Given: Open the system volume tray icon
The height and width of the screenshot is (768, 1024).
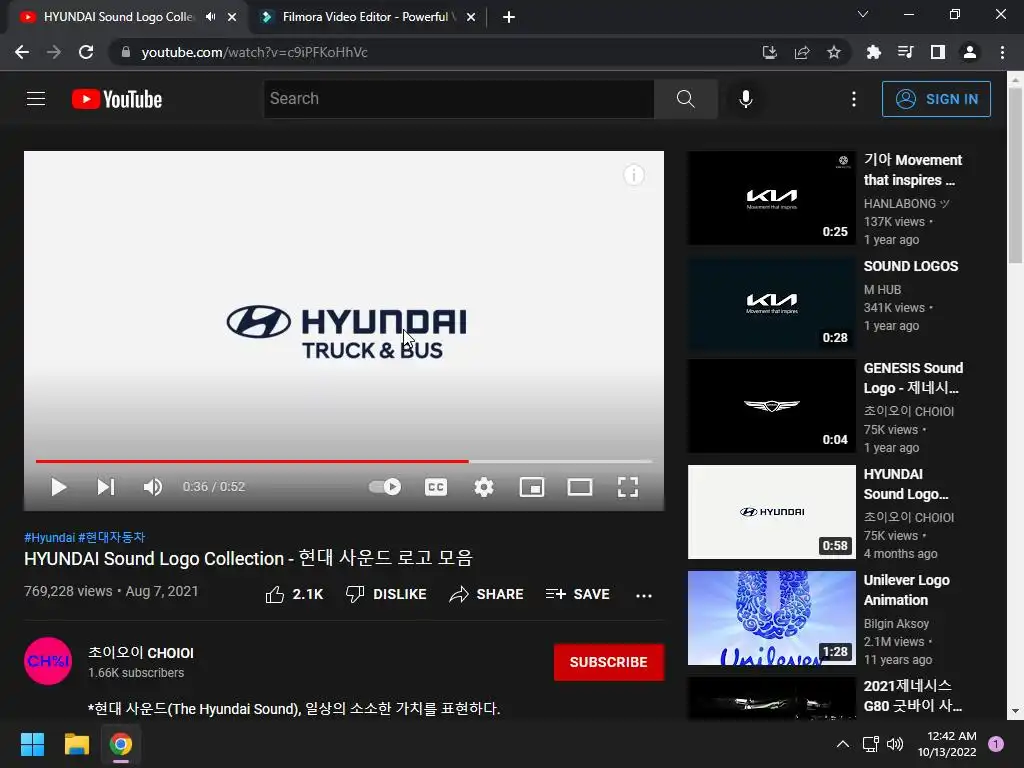Looking at the screenshot, I should (895, 744).
